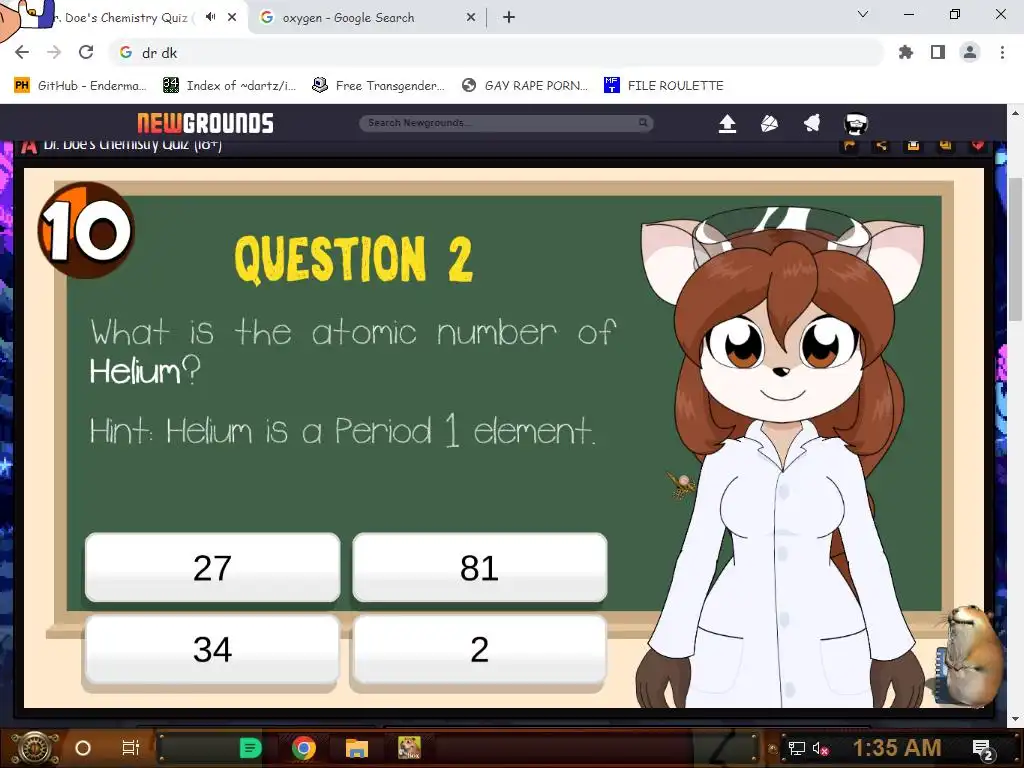Open the network status tray icon
Screen dimensions: 1024x768
click(x=797, y=748)
